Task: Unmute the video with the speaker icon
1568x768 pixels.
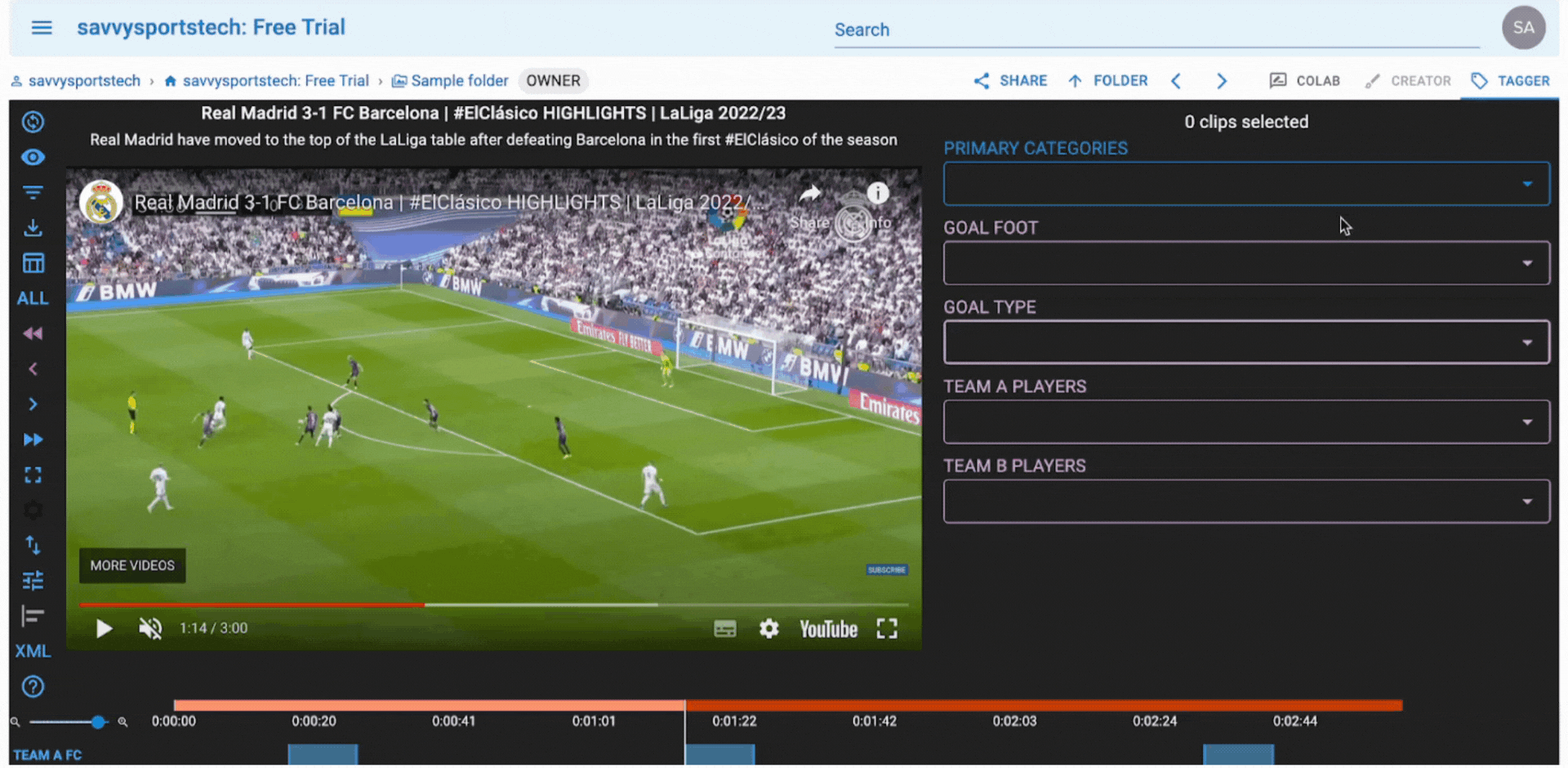Action: 150,628
